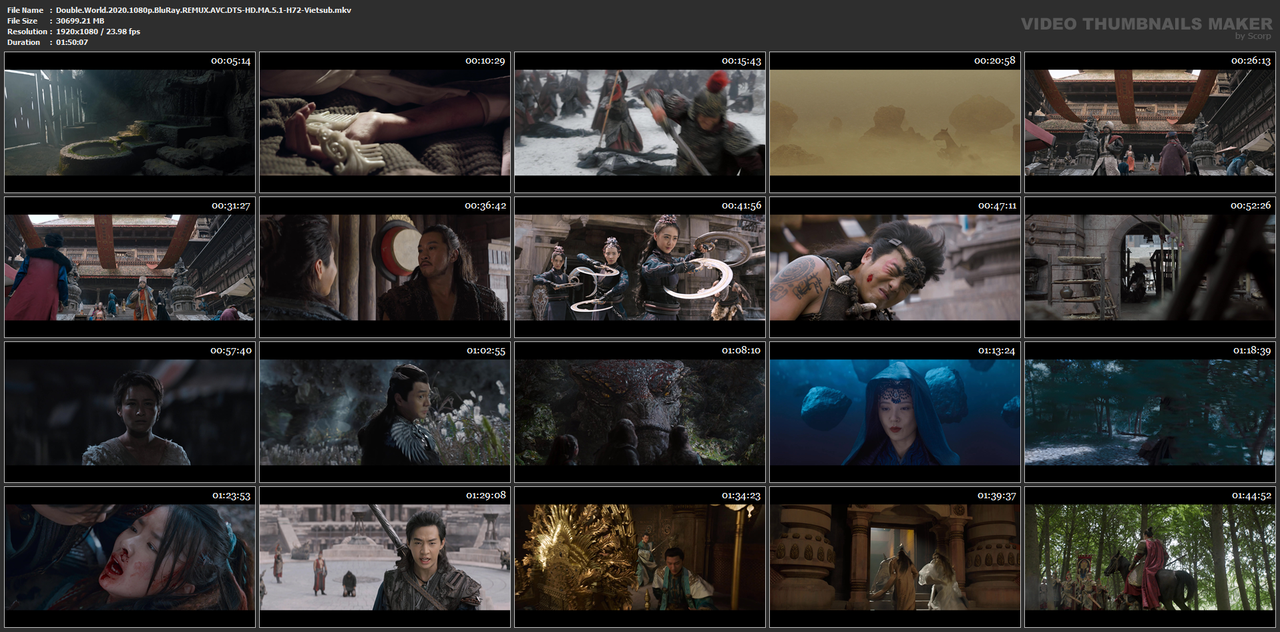Click the 'Duration' header label
The image size is (1280, 632).
tap(24, 43)
